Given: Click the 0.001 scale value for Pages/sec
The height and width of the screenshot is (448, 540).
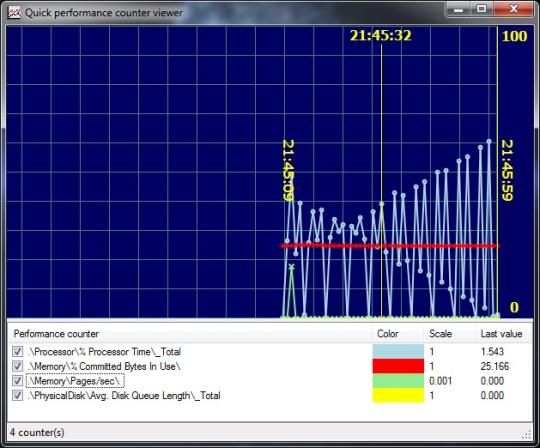Looking at the screenshot, I should (x=440, y=381).
